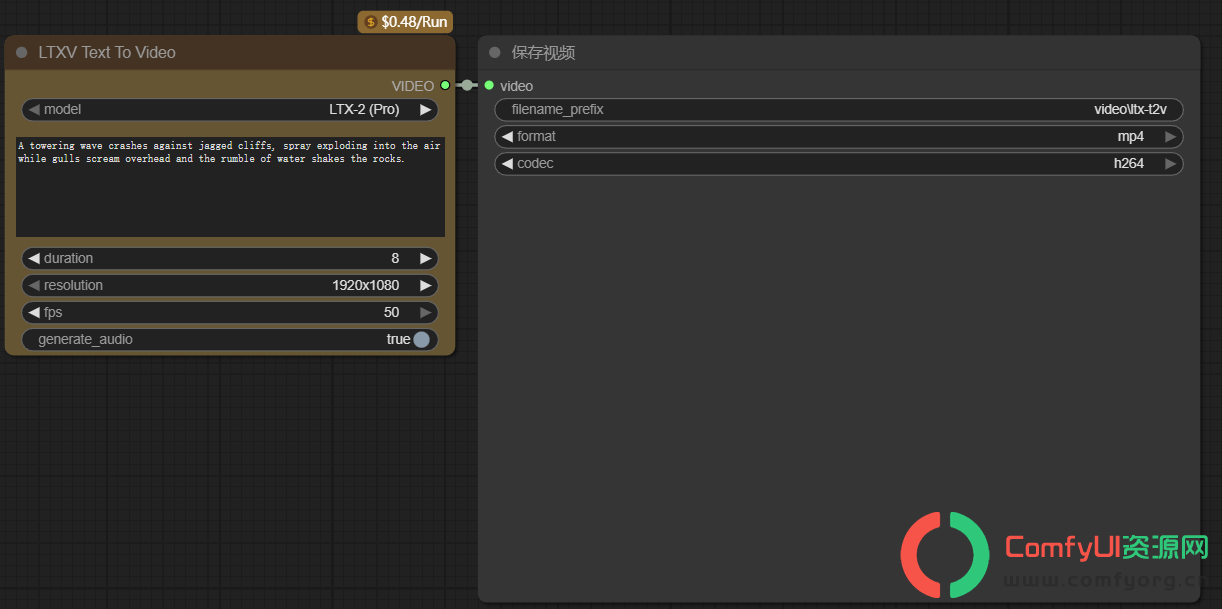Select next codec with right arrow
The height and width of the screenshot is (609, 1222).
(1171, 163)
